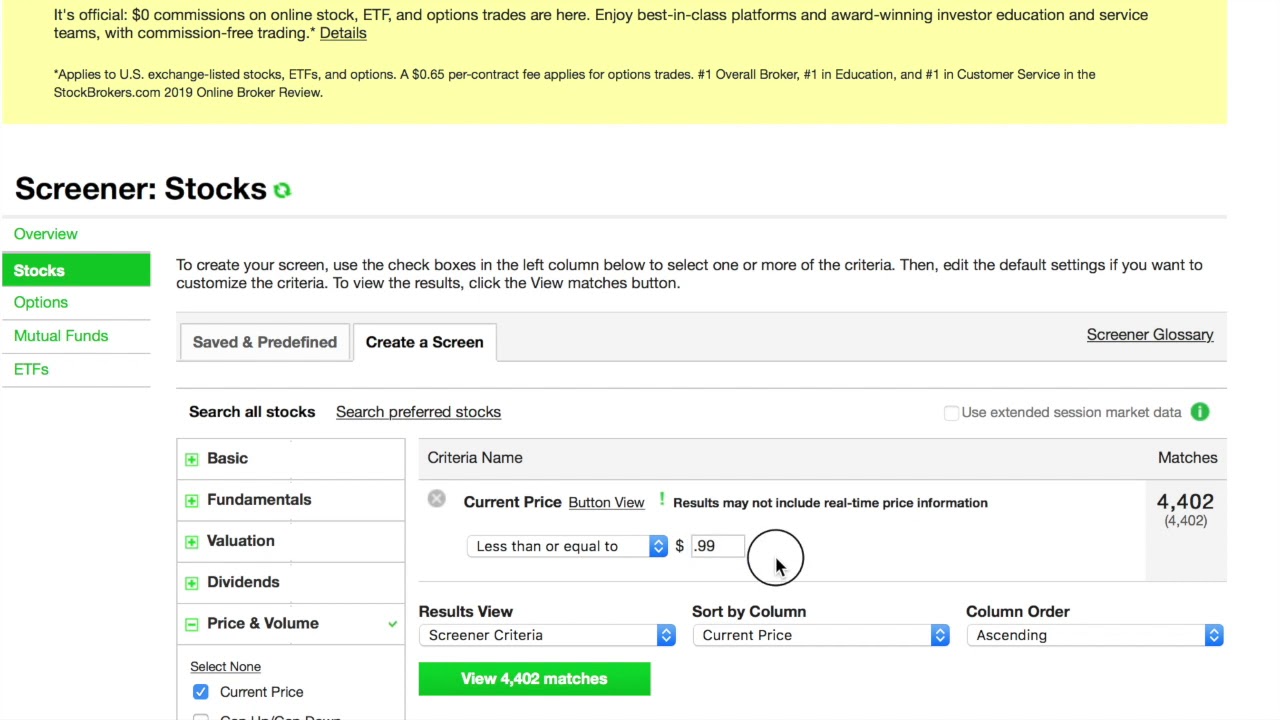
Task: Open Options in the left sidebar
Action: (41, 302)
